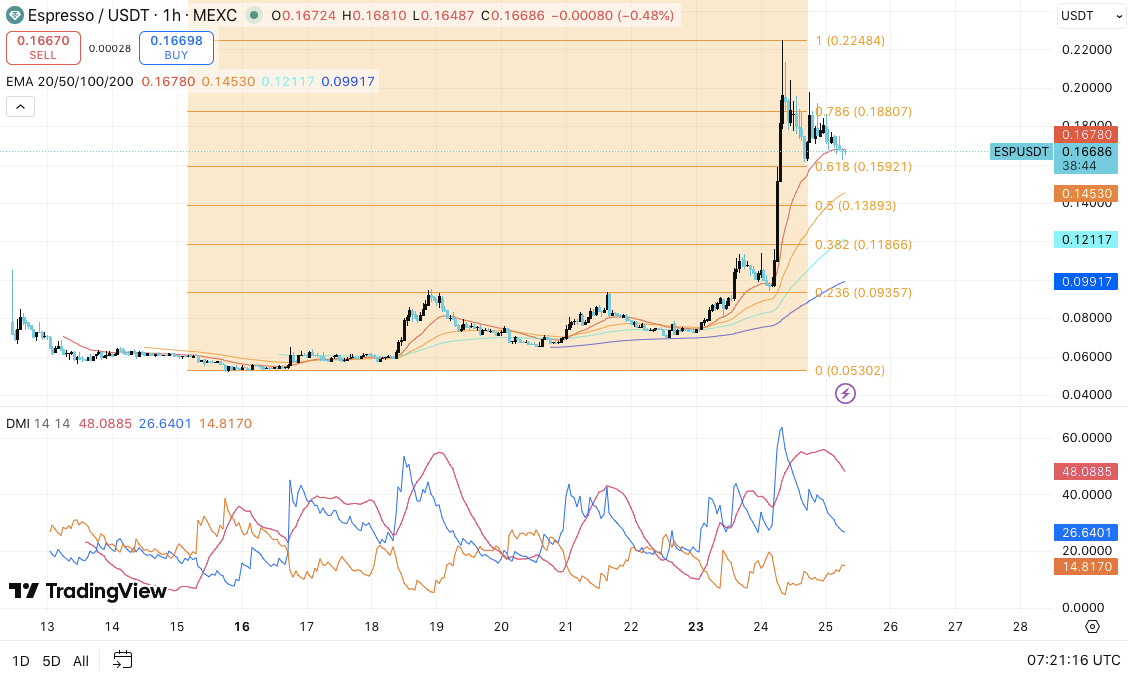1128x673 pixels.
Task: Click the TradingView logo
Action: 87,591
